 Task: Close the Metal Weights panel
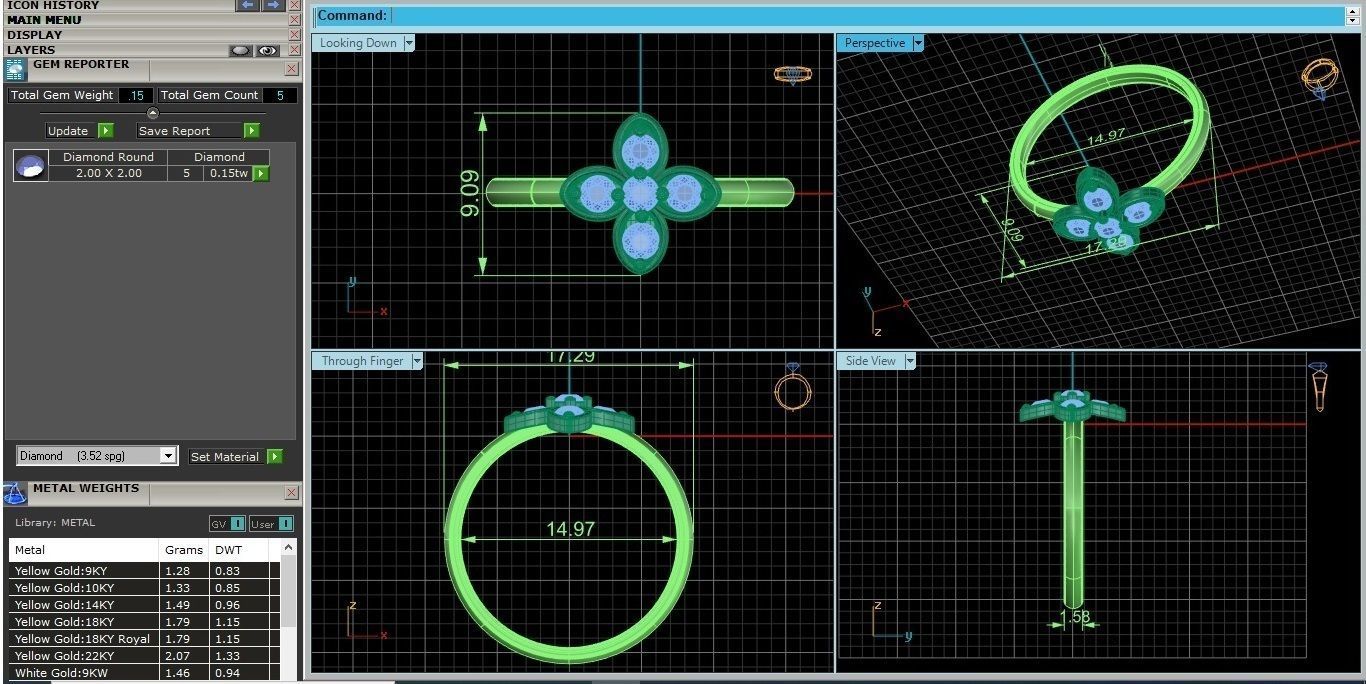291,493
